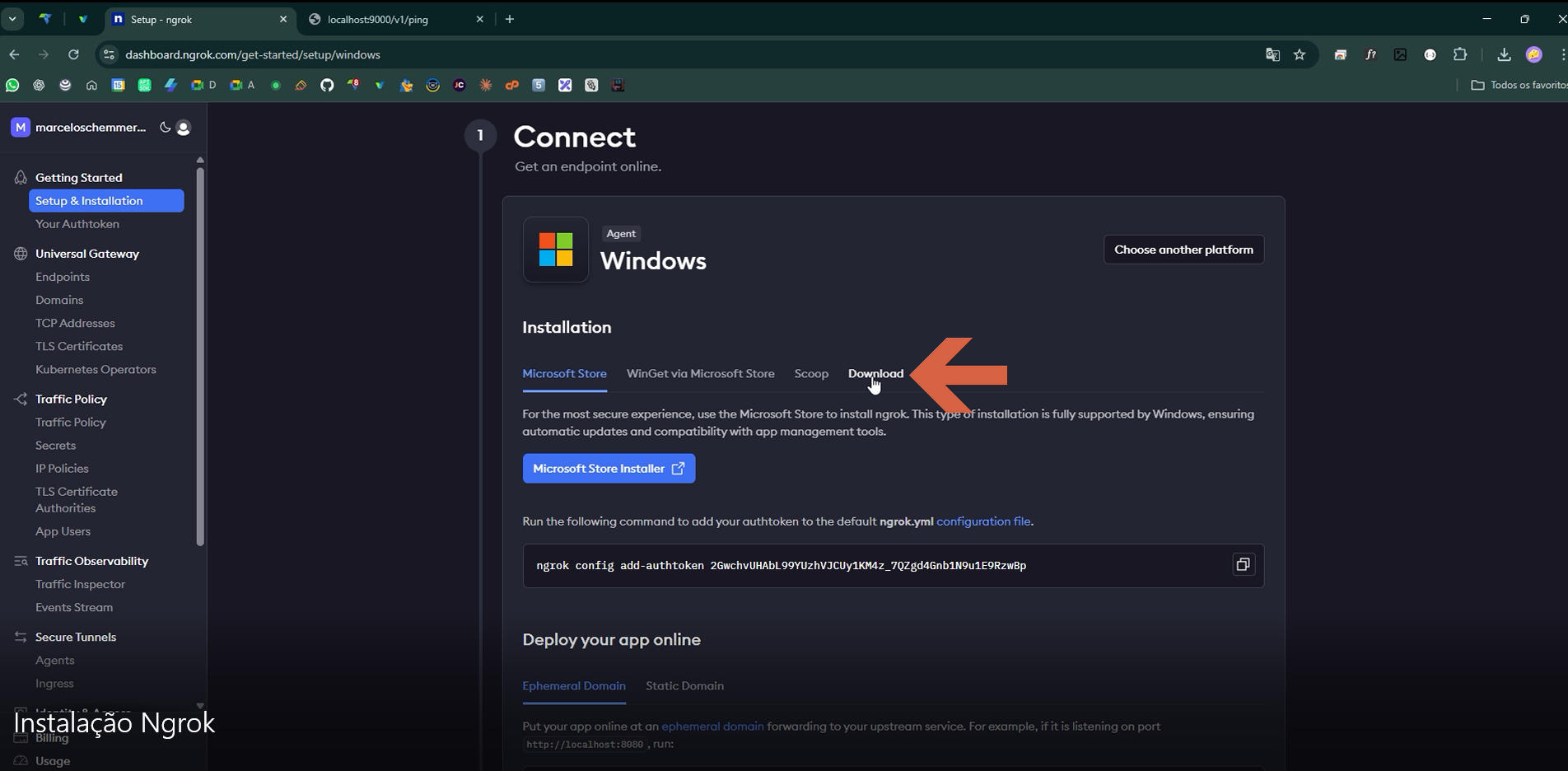The image size is (1568, 771).
Task: Open Agents under Secure Tunnels
Action: (54, 660)
